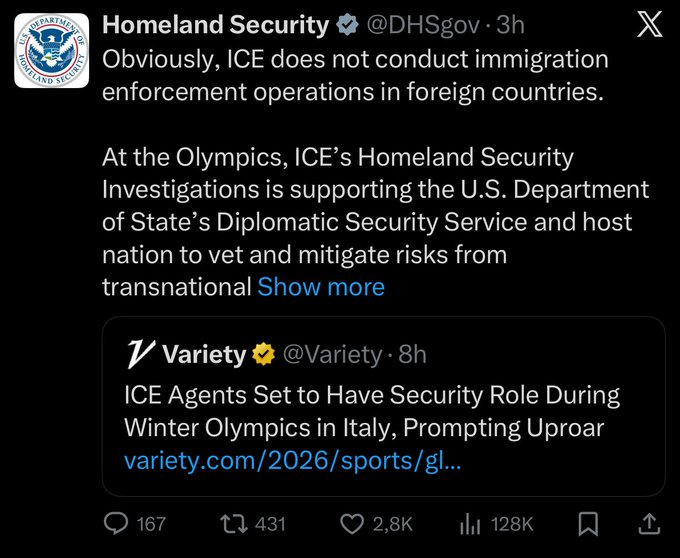Click the Variety logo icon
This screenshot has height=558, width=680.
tap(139, 354)
